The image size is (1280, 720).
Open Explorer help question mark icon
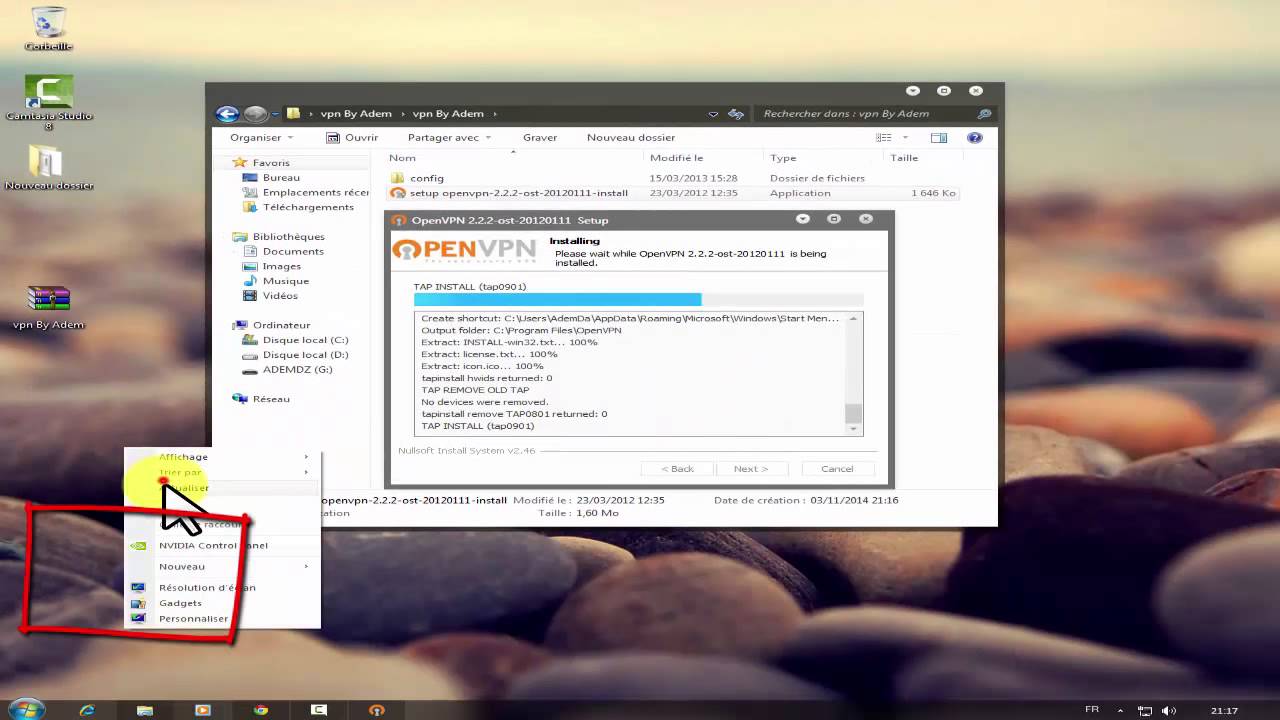tap(975, 138)
